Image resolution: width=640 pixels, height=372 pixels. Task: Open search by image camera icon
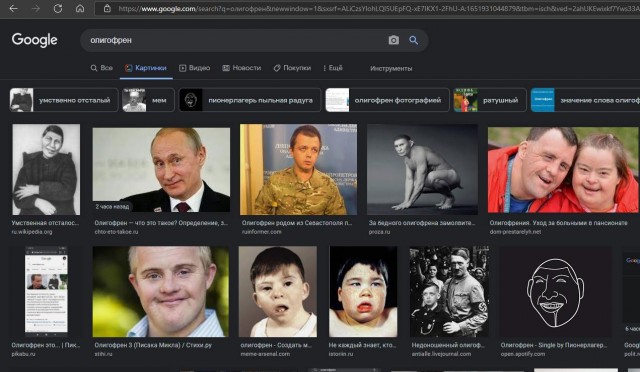coord(393,40)
